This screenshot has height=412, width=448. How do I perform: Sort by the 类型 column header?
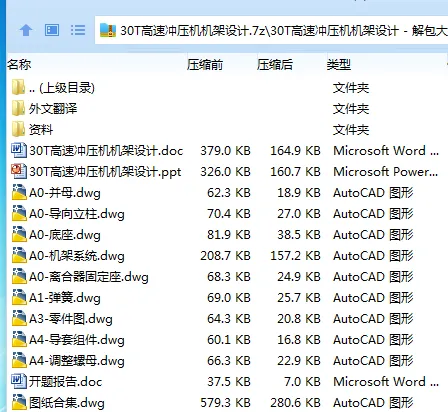pyautogui.click(x=339, y=64)
